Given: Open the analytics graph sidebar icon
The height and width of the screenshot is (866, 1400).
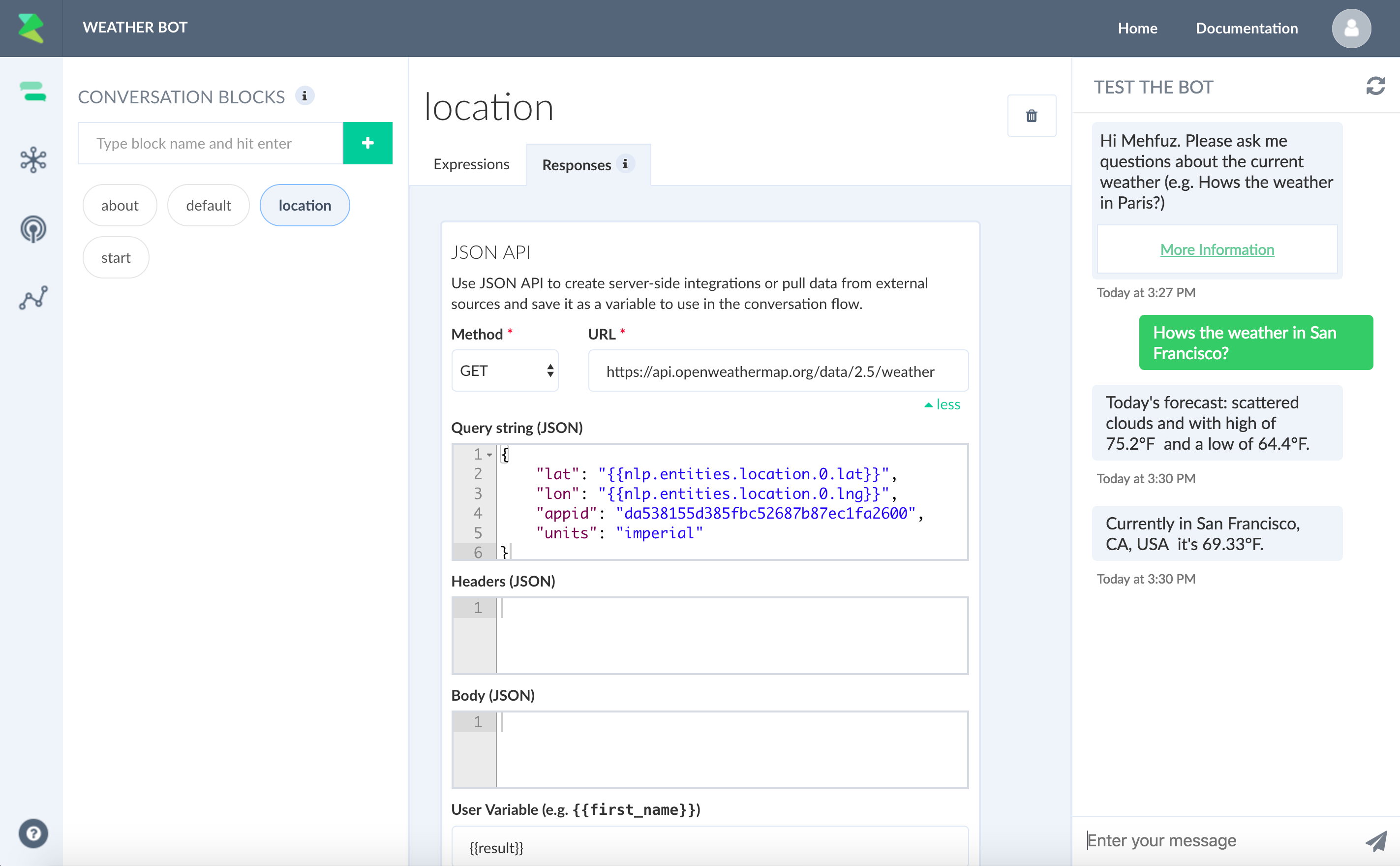Looking at the screenshot, I should [32, 298].
